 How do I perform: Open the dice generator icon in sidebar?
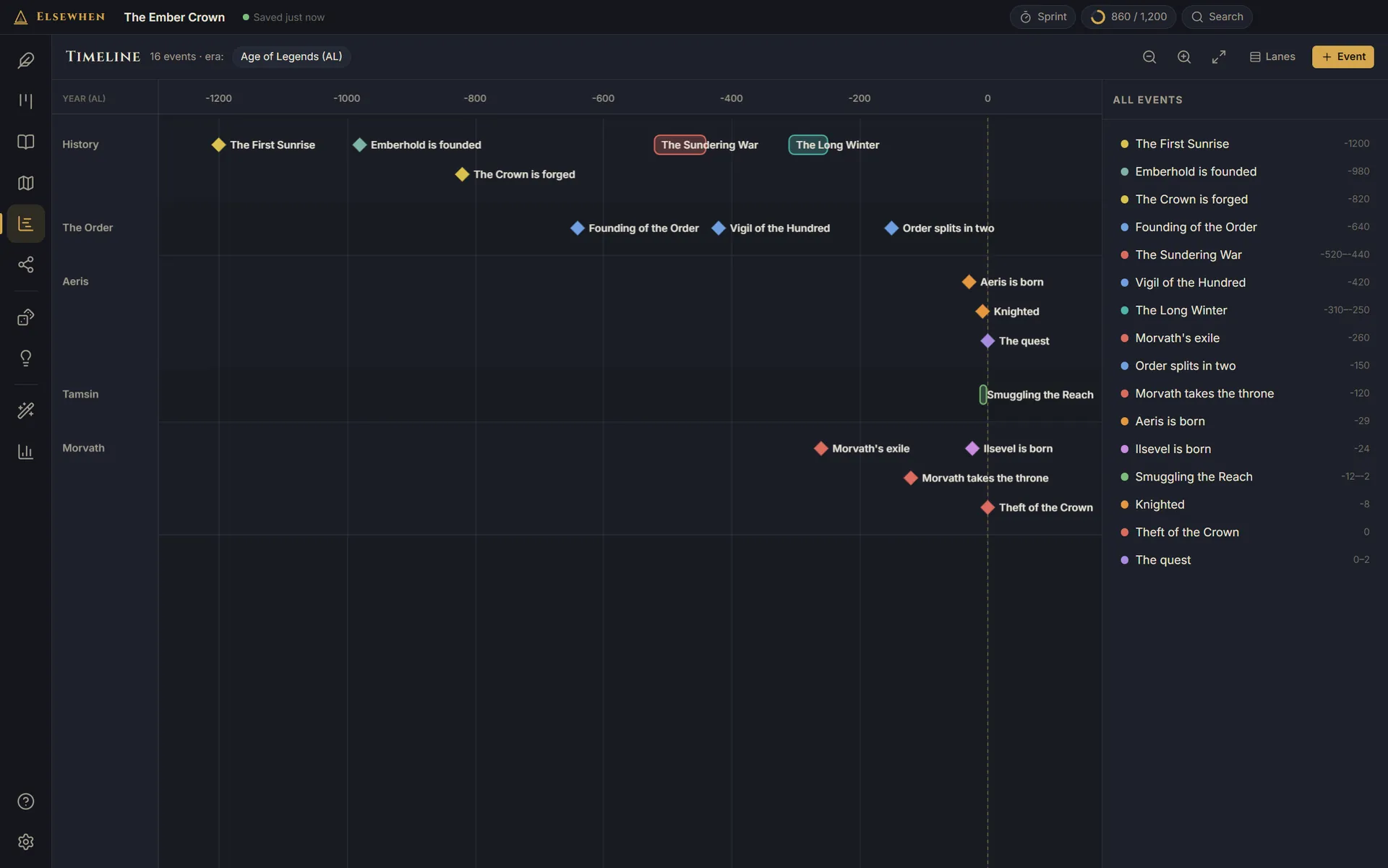(x=25, y=317)
